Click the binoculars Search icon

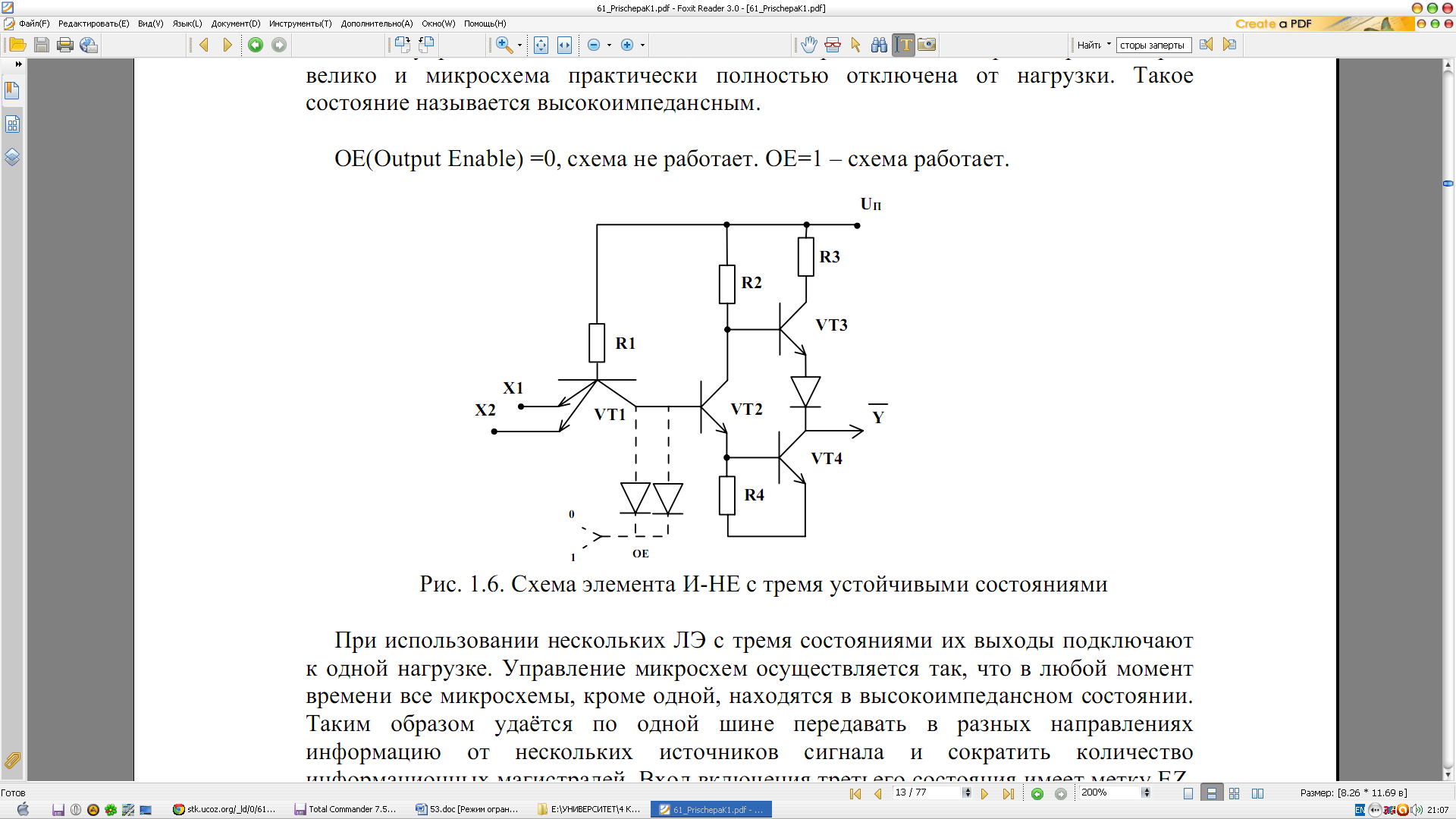click(879, 45)
